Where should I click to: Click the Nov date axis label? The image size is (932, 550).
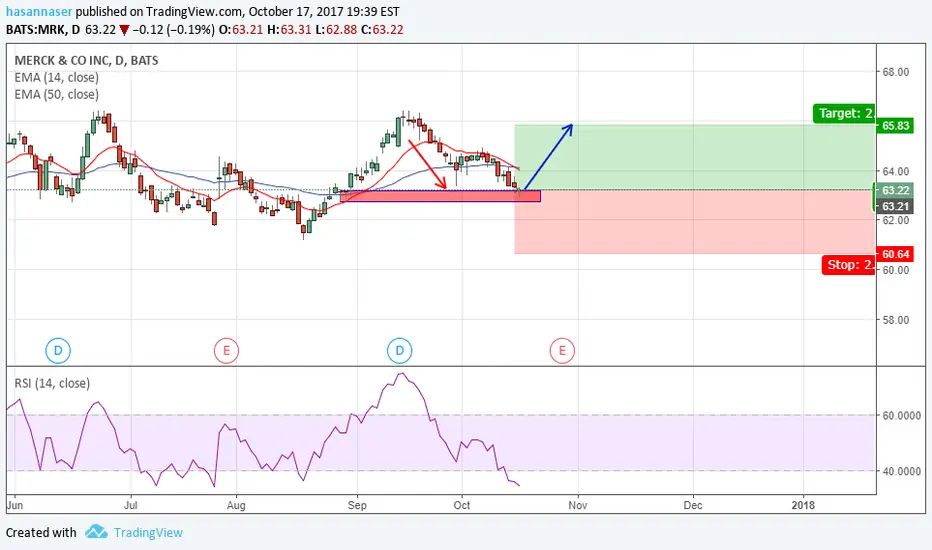click(x=578, y=505)
